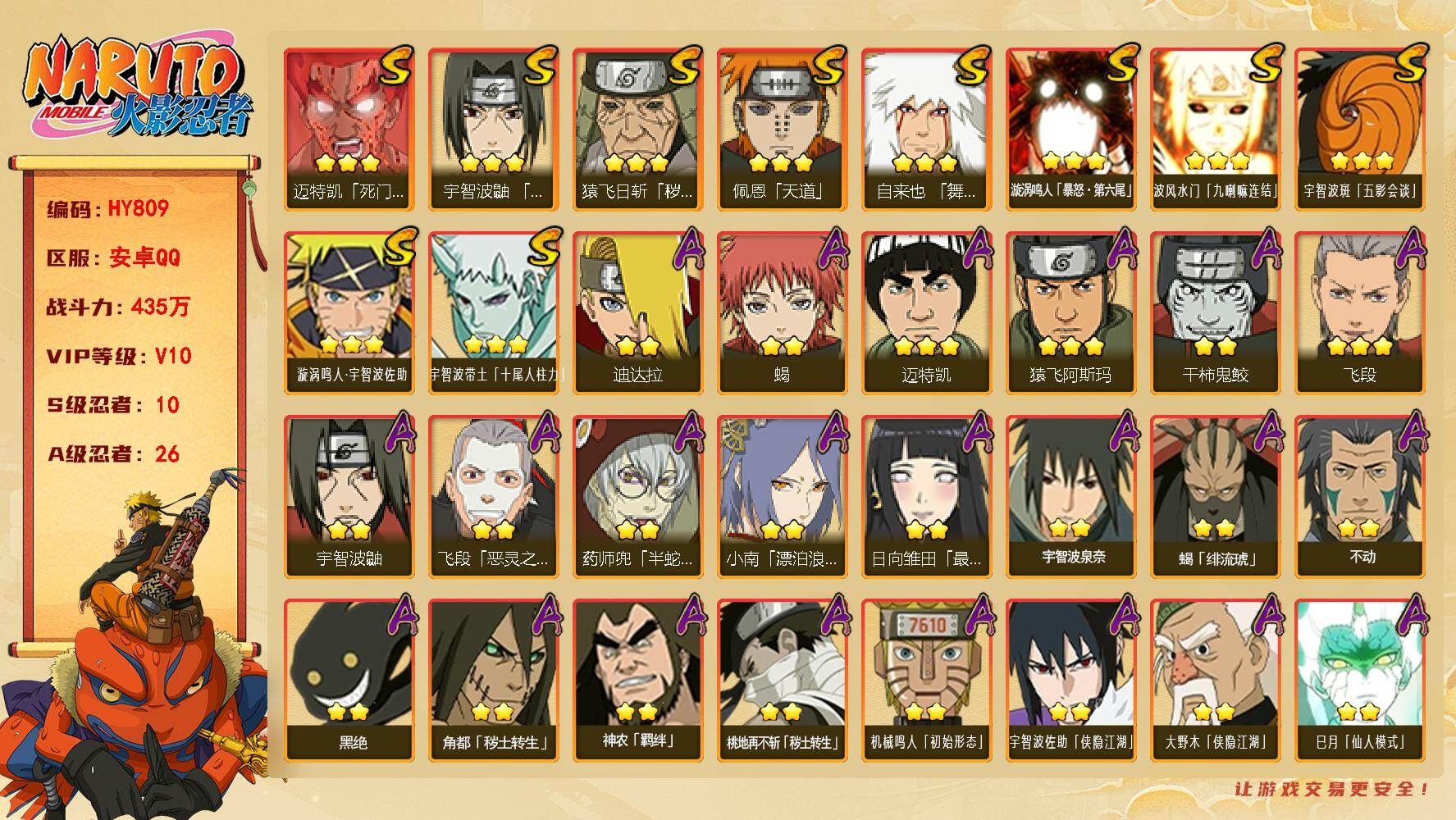Open the 机械鸣人「初始形态」 card
Image resolution: width=1456 pixels, height=820 pixels.
click(926, 681)
